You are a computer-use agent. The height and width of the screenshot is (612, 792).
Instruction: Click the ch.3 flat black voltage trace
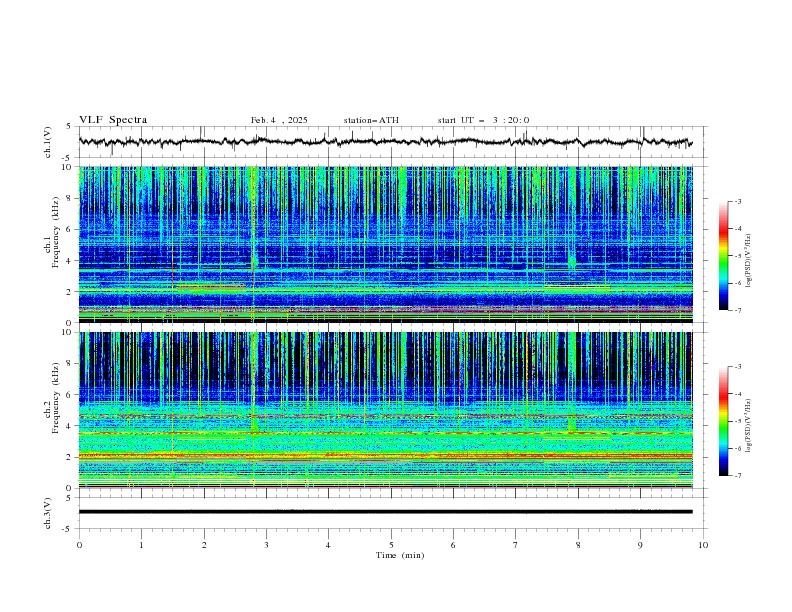[386, 512]
